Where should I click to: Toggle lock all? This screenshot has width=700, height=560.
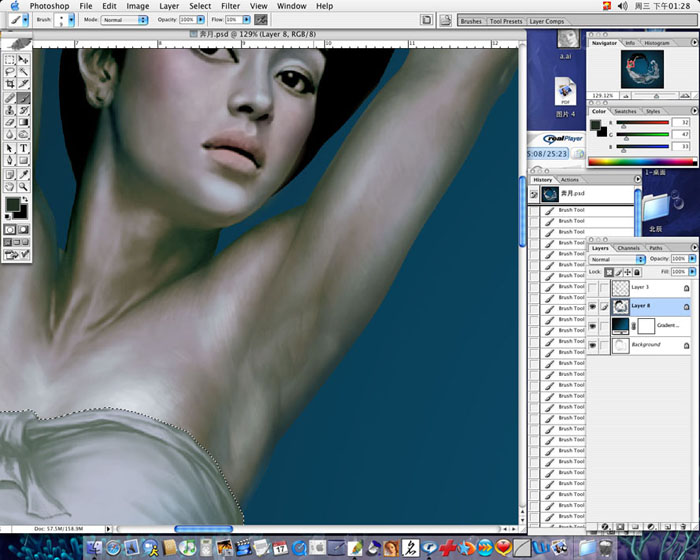click(637, 272)
